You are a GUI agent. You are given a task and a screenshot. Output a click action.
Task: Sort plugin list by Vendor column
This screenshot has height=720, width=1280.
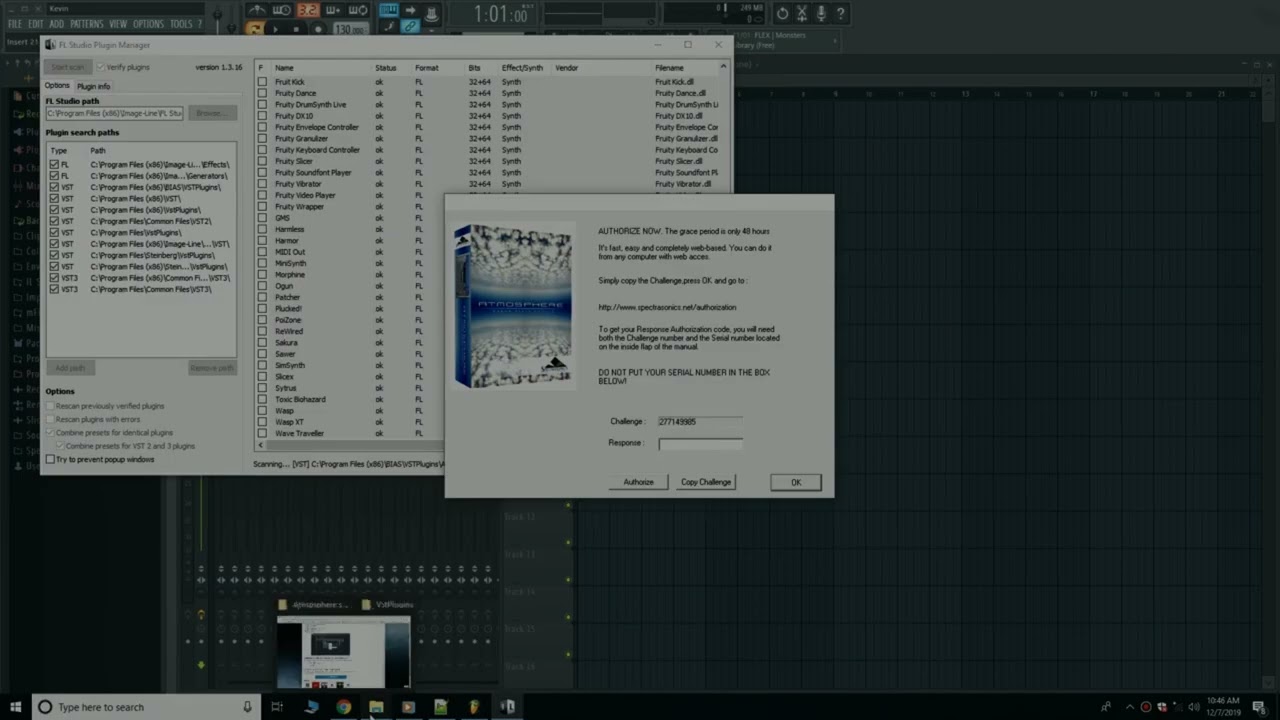tap(567, 68)
